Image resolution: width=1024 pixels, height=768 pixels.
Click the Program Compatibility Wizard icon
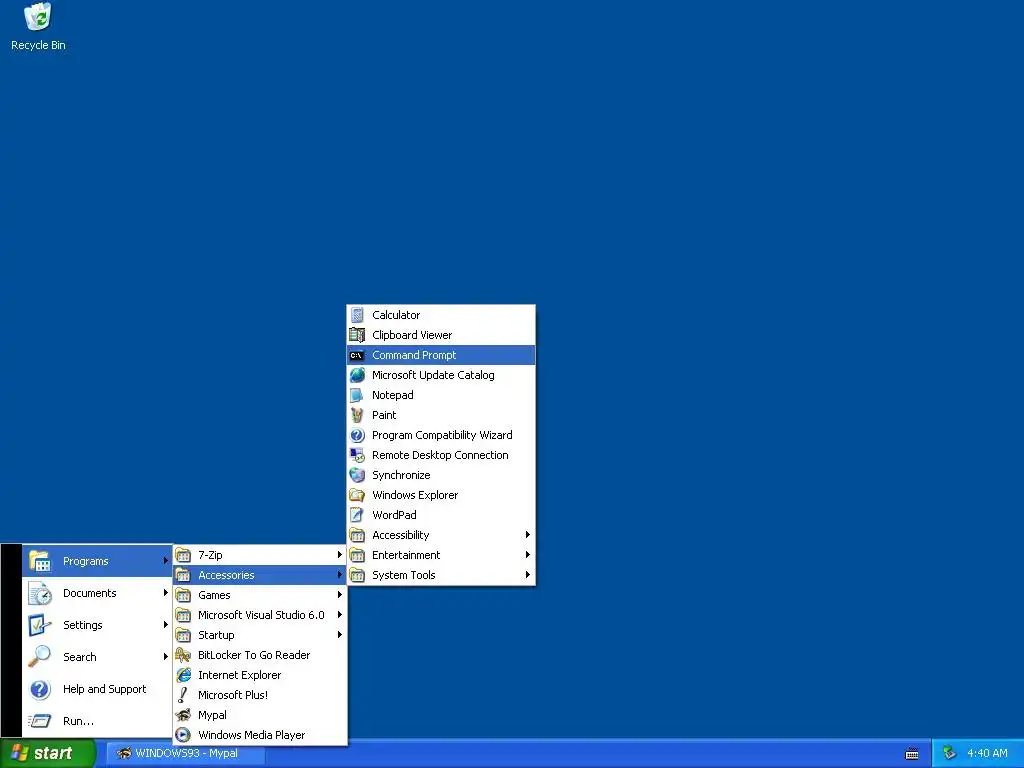click(x=357, y=435)
